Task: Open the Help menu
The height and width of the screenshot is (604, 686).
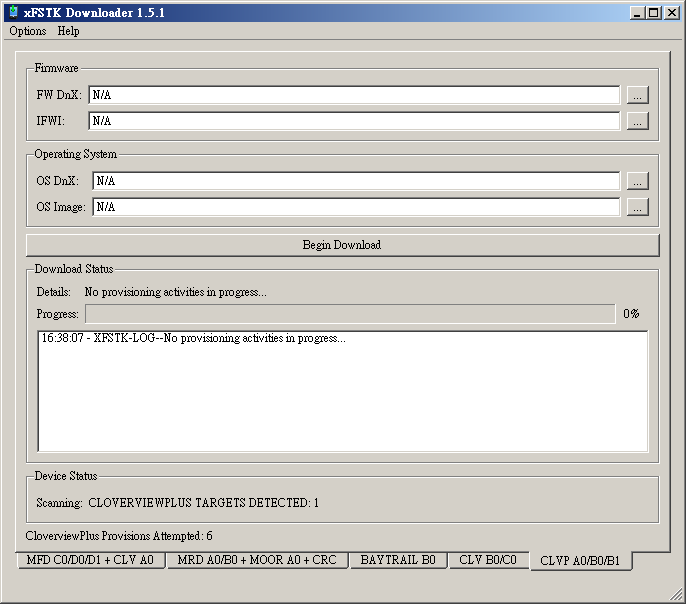Action: click(x=68, y=31)
